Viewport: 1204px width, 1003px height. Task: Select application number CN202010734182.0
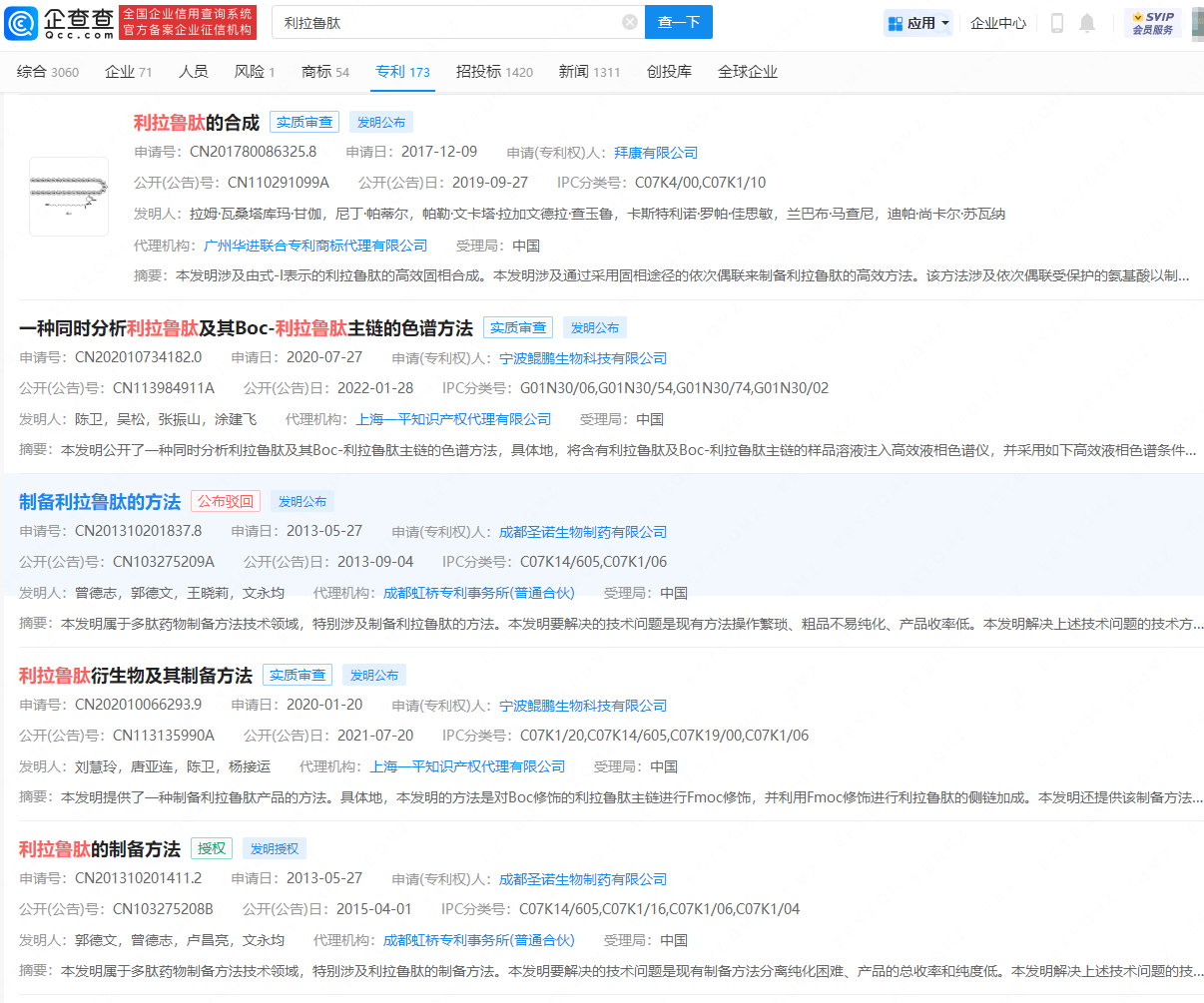[x=139, y=357]
